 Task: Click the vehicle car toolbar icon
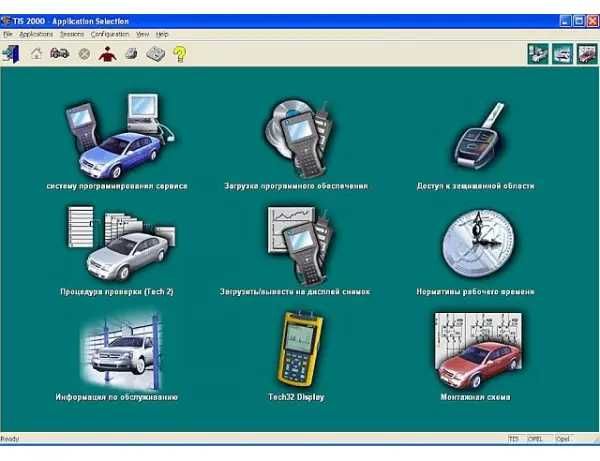tap(60, 53)
